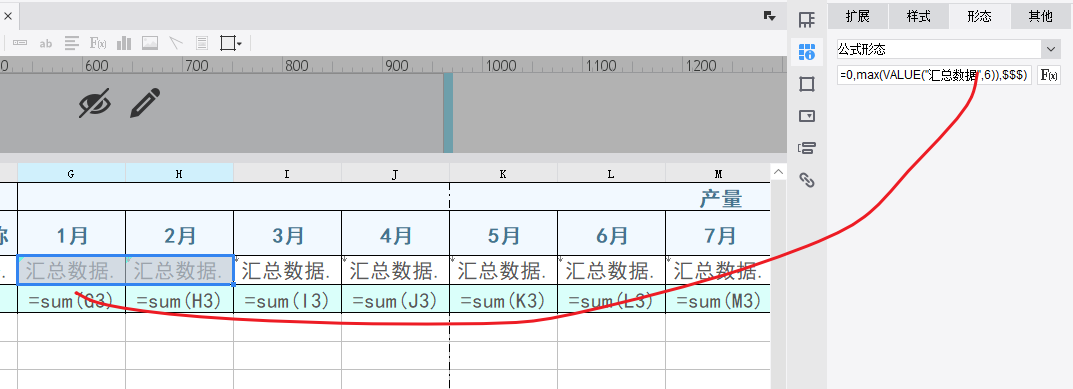The height and width of the screenshot is (389, 1073).
Task: Insert a plain text cell element
Action: [x=20, y=43]
